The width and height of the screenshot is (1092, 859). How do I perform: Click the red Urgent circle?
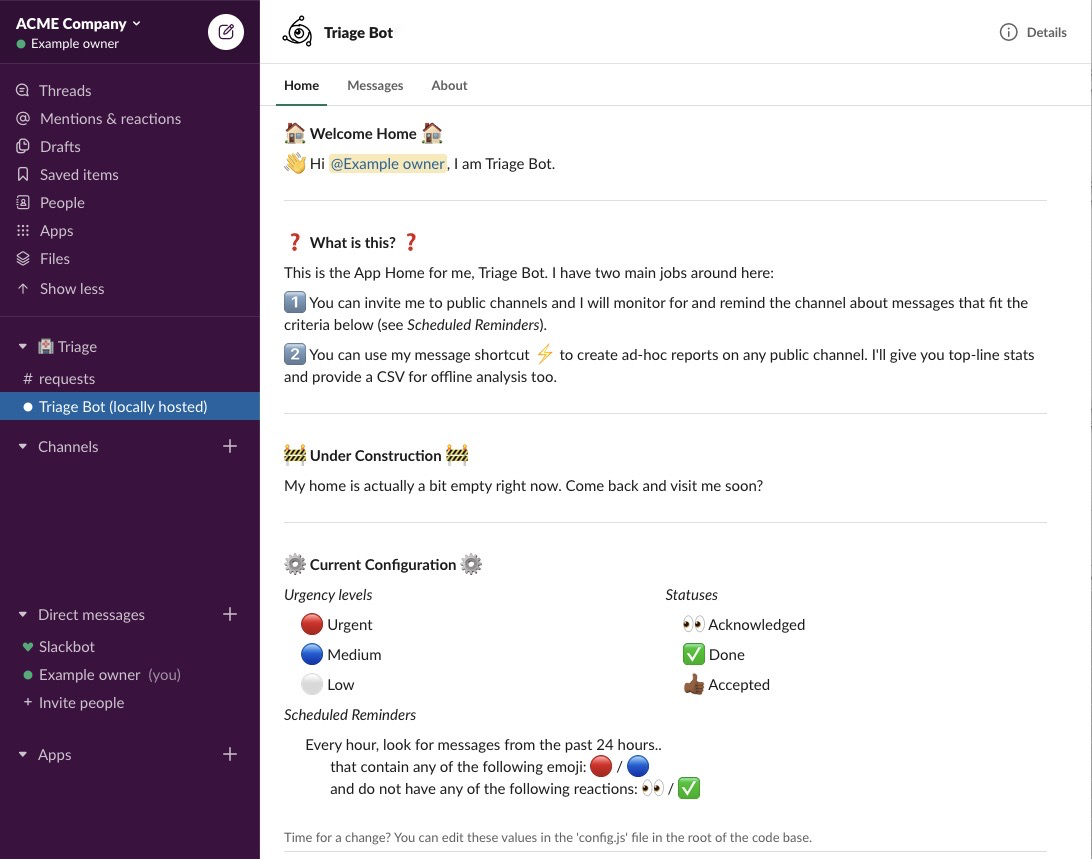[x=312, y=624]
